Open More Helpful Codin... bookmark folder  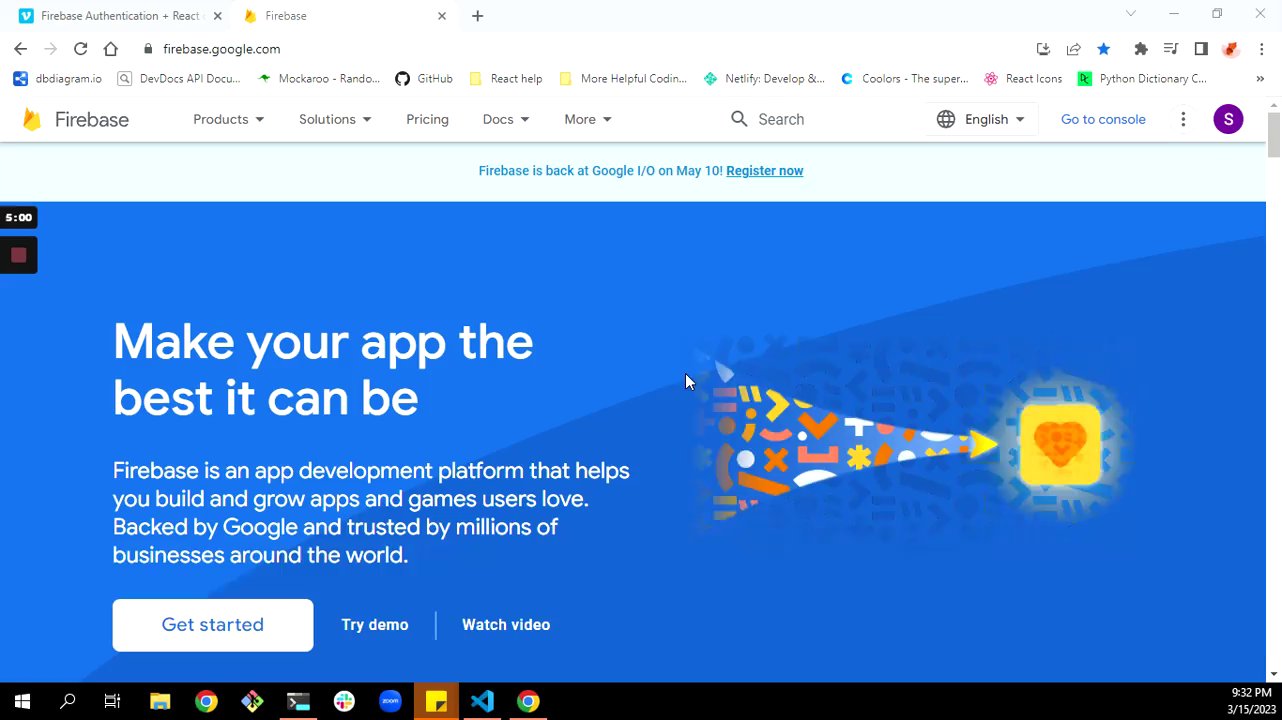(x=623, y=78)
